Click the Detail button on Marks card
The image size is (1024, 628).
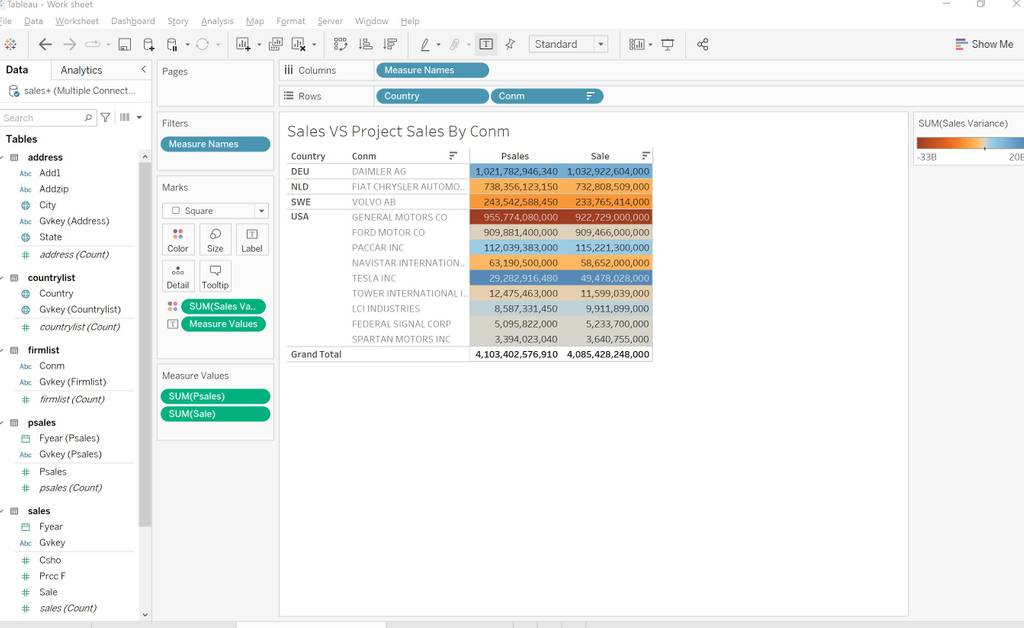pos(178,277)
